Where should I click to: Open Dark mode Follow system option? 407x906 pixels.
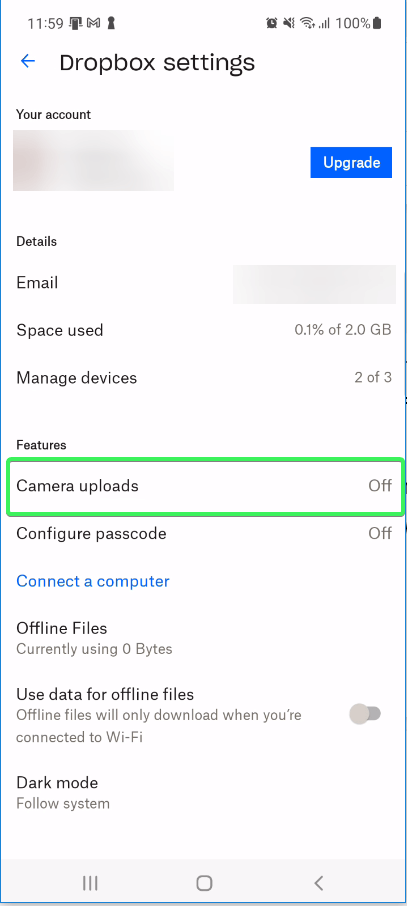coord(204,792)
